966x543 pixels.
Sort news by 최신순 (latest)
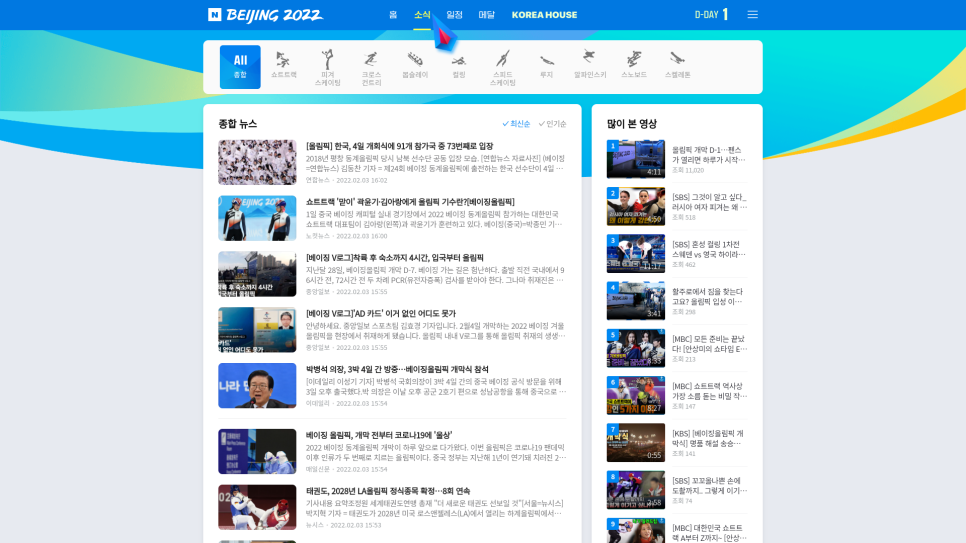pos(516,124)
